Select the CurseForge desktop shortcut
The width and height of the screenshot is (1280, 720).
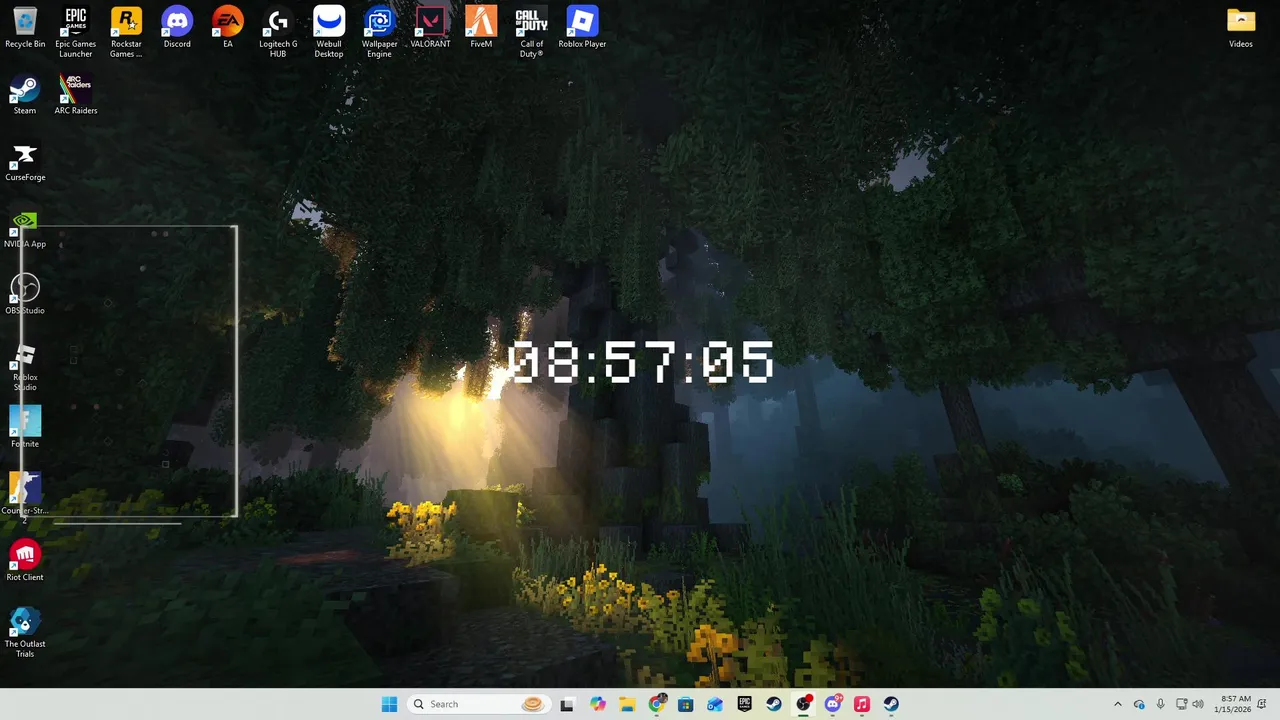click(x=25, y=162)
